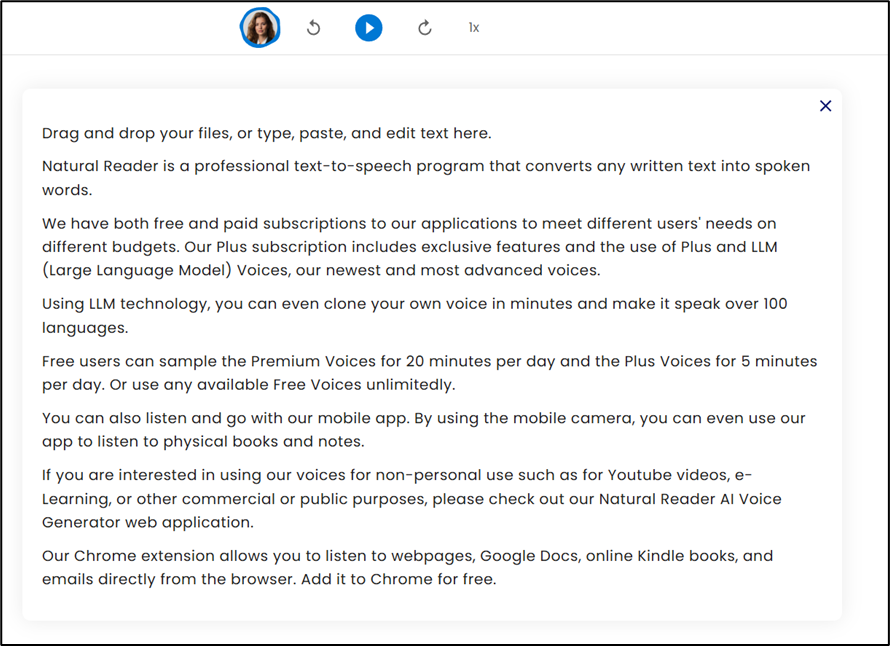Click paragraph starting 'Using LLM technology'
This screenshot has height=646, width=890.
click(414, 316)
